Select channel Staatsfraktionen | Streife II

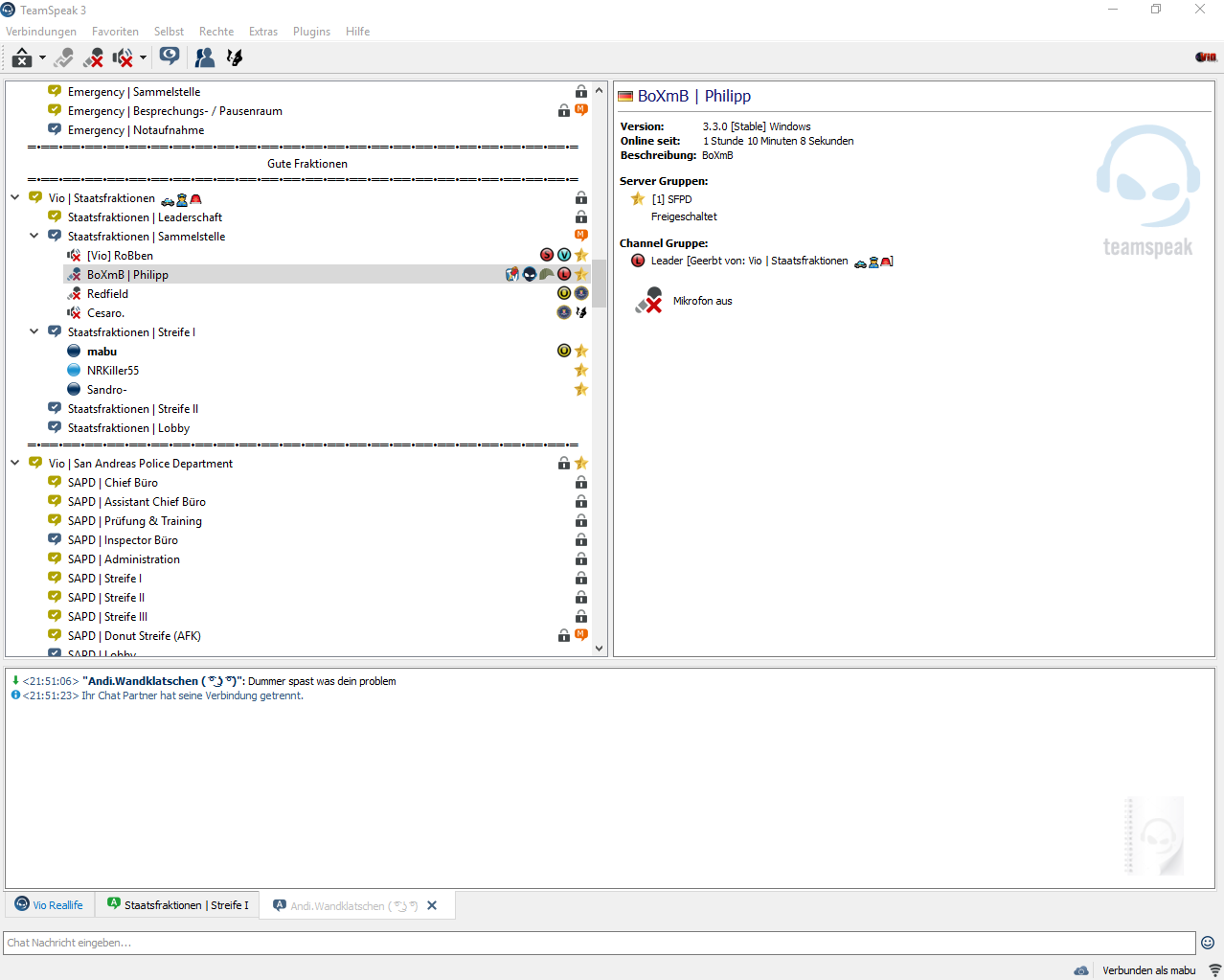pos(133,409)
